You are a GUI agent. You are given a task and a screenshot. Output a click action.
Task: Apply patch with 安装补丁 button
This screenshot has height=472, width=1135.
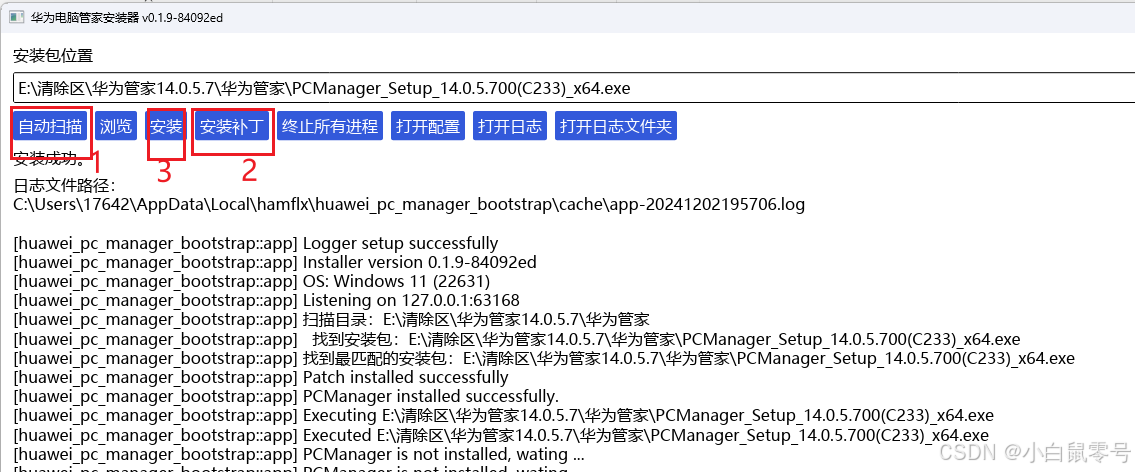point(232,126)
